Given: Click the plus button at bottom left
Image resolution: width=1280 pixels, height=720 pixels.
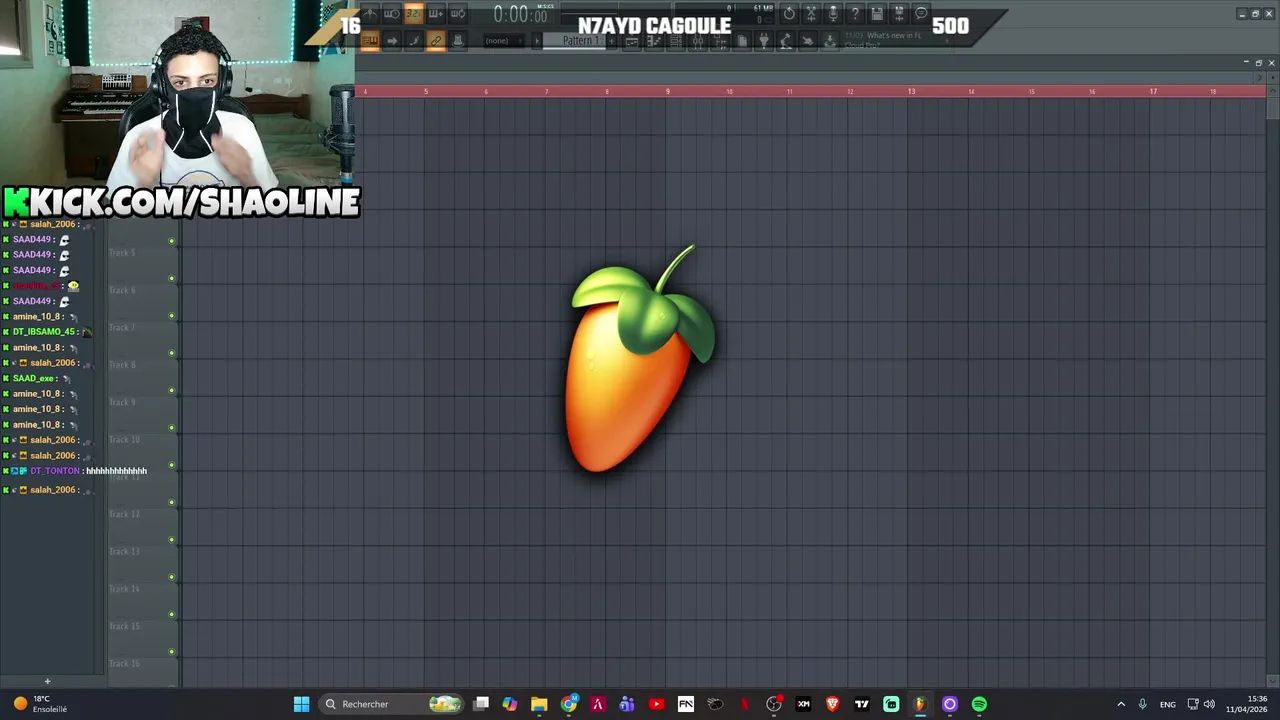Looking at the screenshot, I should pyautogui.click(x=47, y=682).
